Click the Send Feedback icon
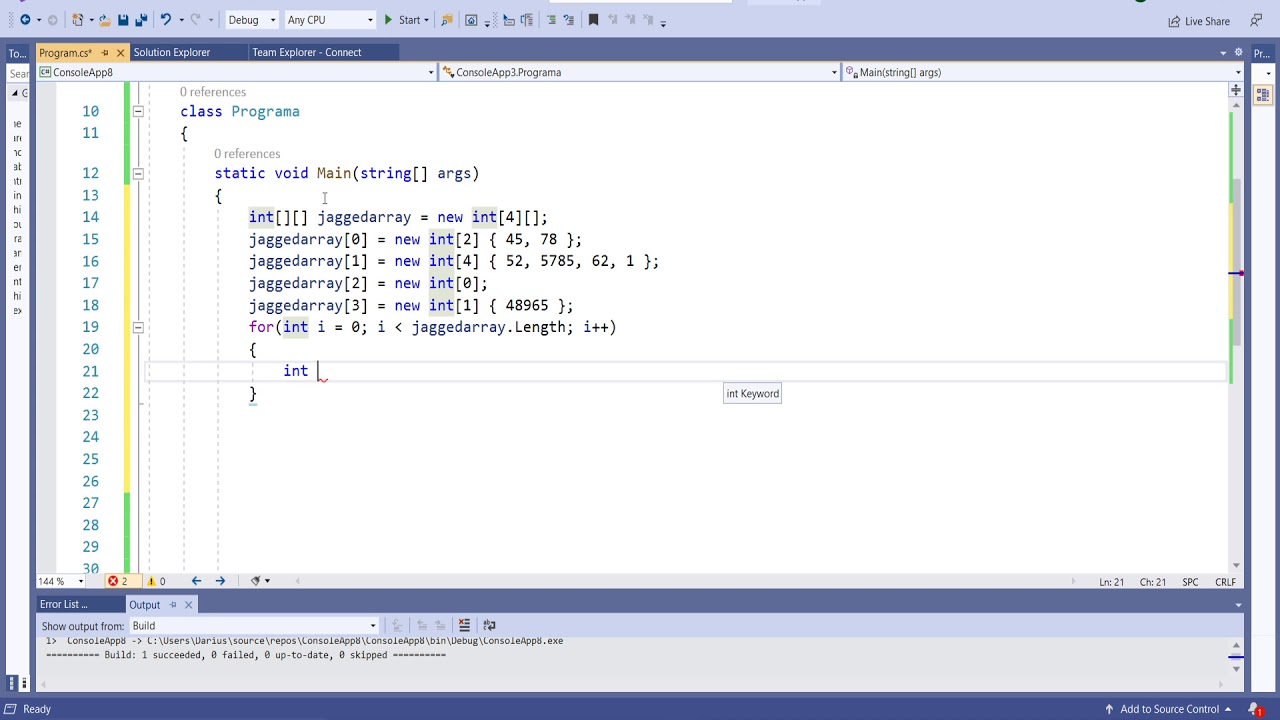The height and width of the screenshot is (720, 1280). coord(1256,21)
